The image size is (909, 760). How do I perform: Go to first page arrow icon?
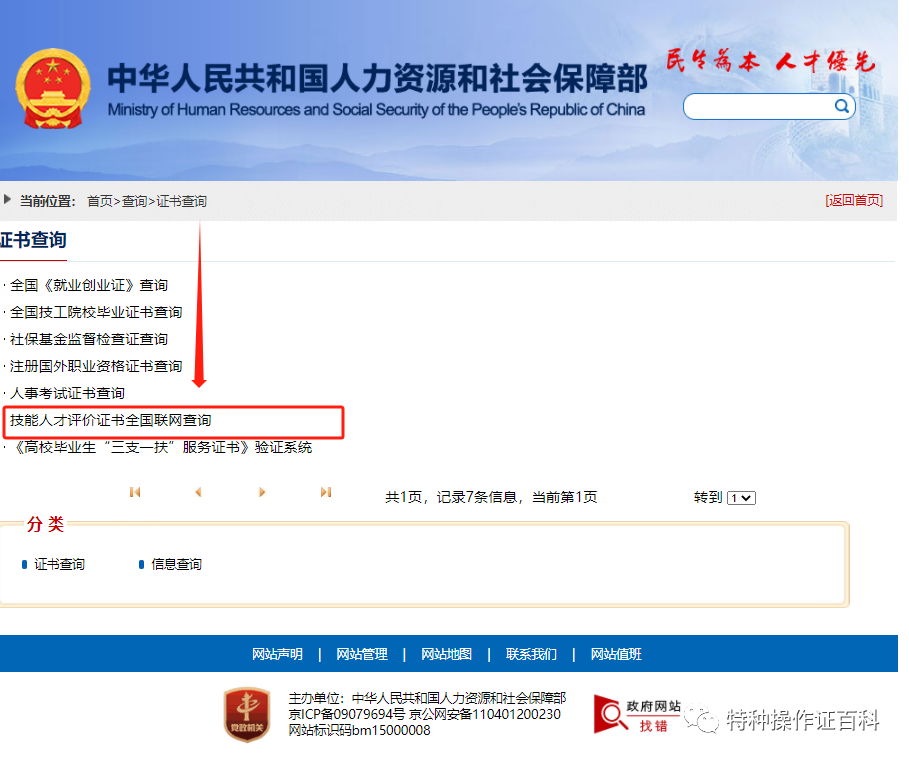135,492
